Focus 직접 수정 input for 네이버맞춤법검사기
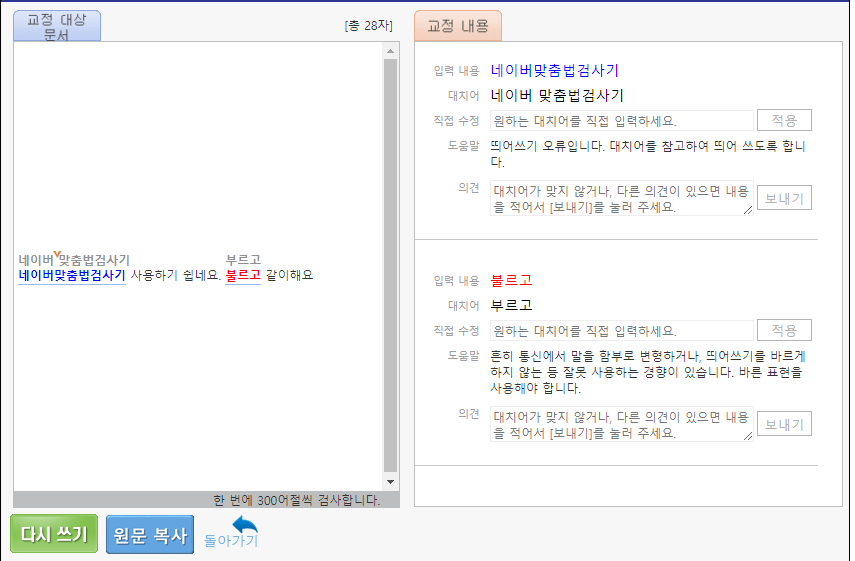The image size is (855, 561). tap(622, 120)
